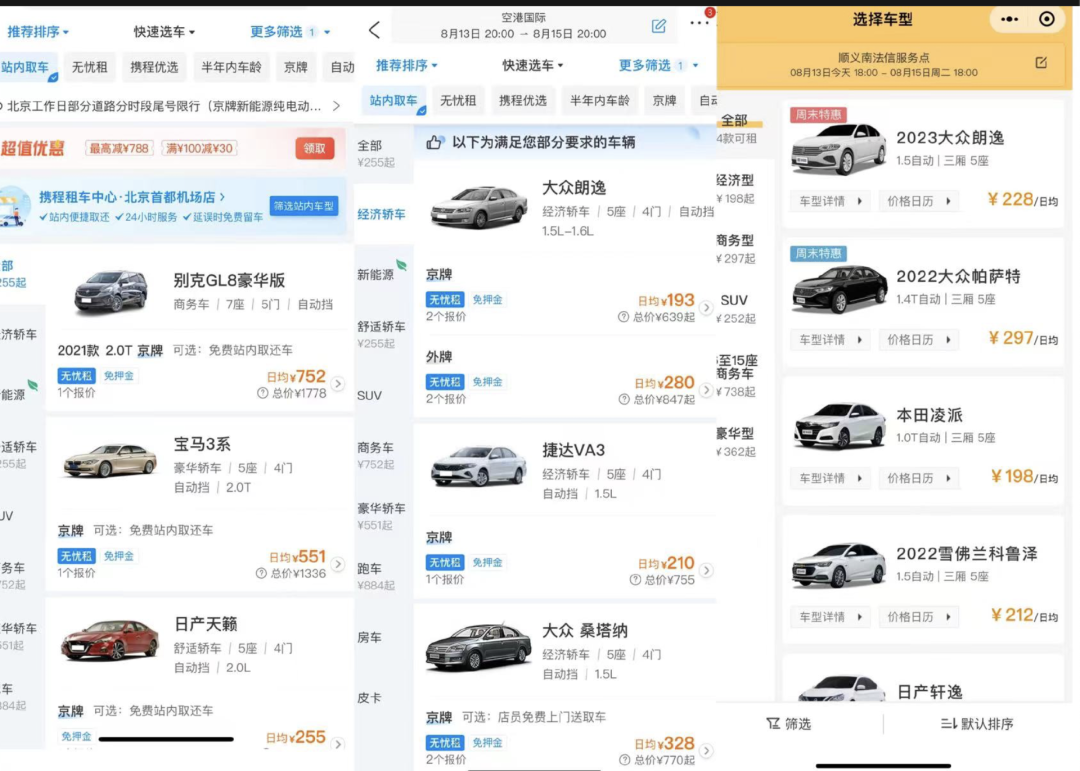Click the edit pencil beside 空港国际 dates
The height and width of the screenshot is (771, 1080).
tap(658, 25)
